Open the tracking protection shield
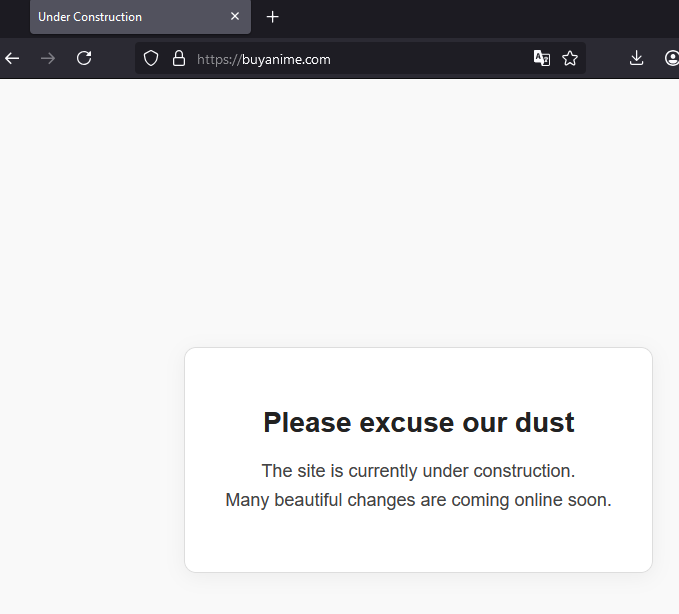 (x=151, y=58)
